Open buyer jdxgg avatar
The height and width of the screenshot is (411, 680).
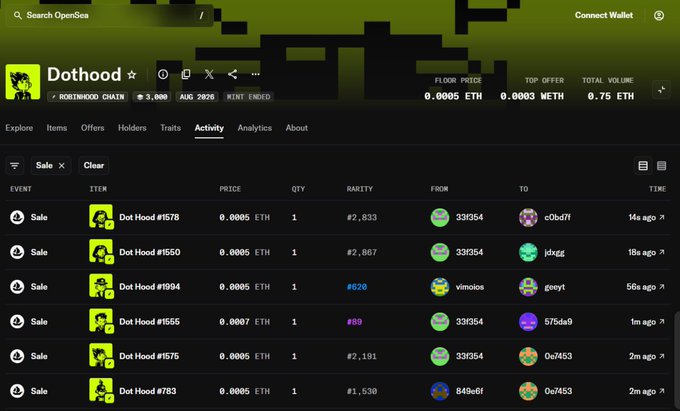(x=528, y=252)
